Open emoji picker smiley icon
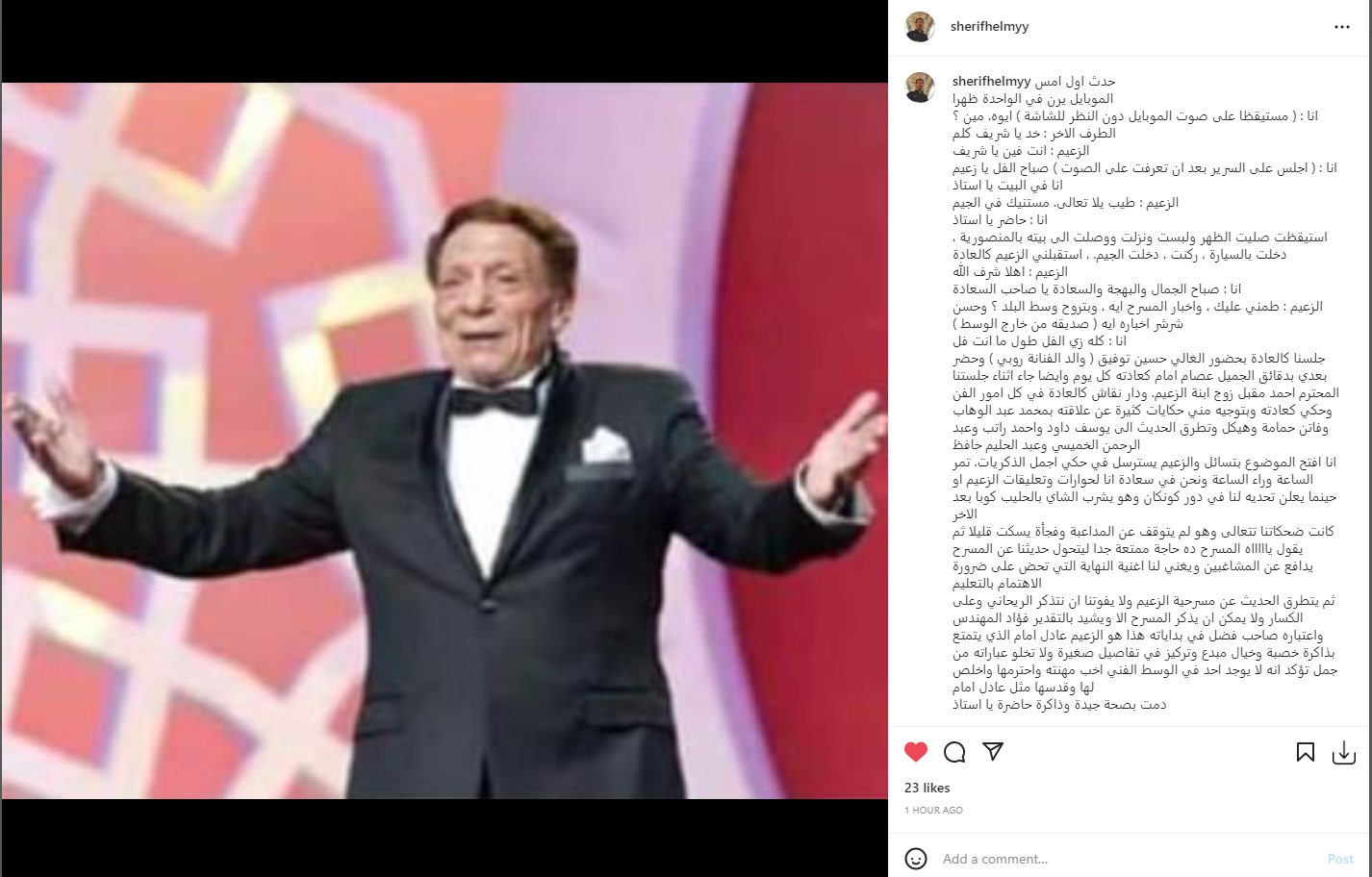This screenshot has width=1372, height=877. [x=916, y=859]
